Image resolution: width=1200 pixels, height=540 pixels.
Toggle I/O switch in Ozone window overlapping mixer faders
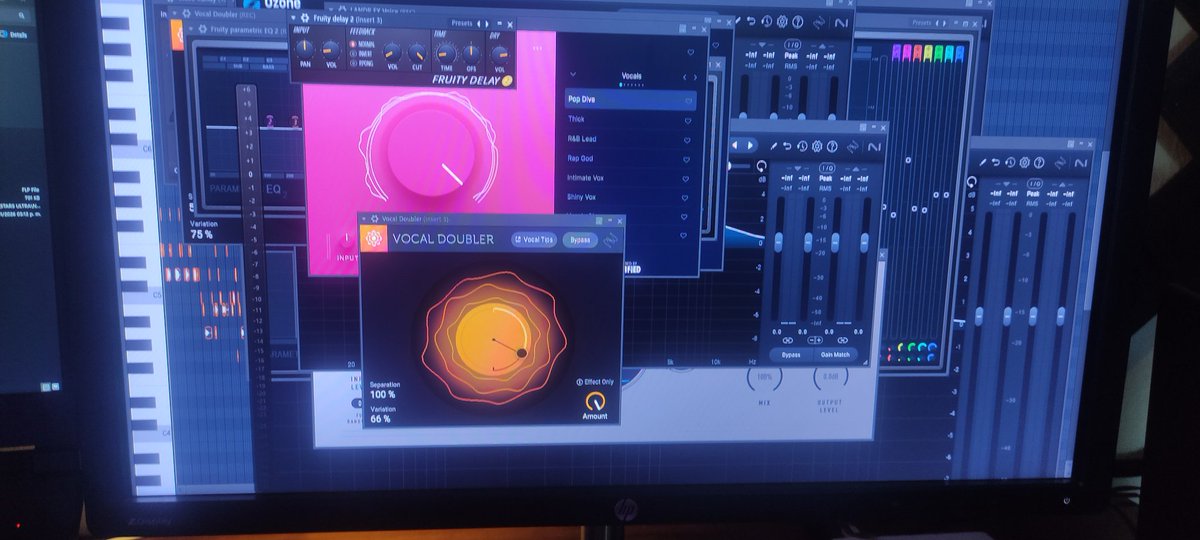tap(1034, 183)
